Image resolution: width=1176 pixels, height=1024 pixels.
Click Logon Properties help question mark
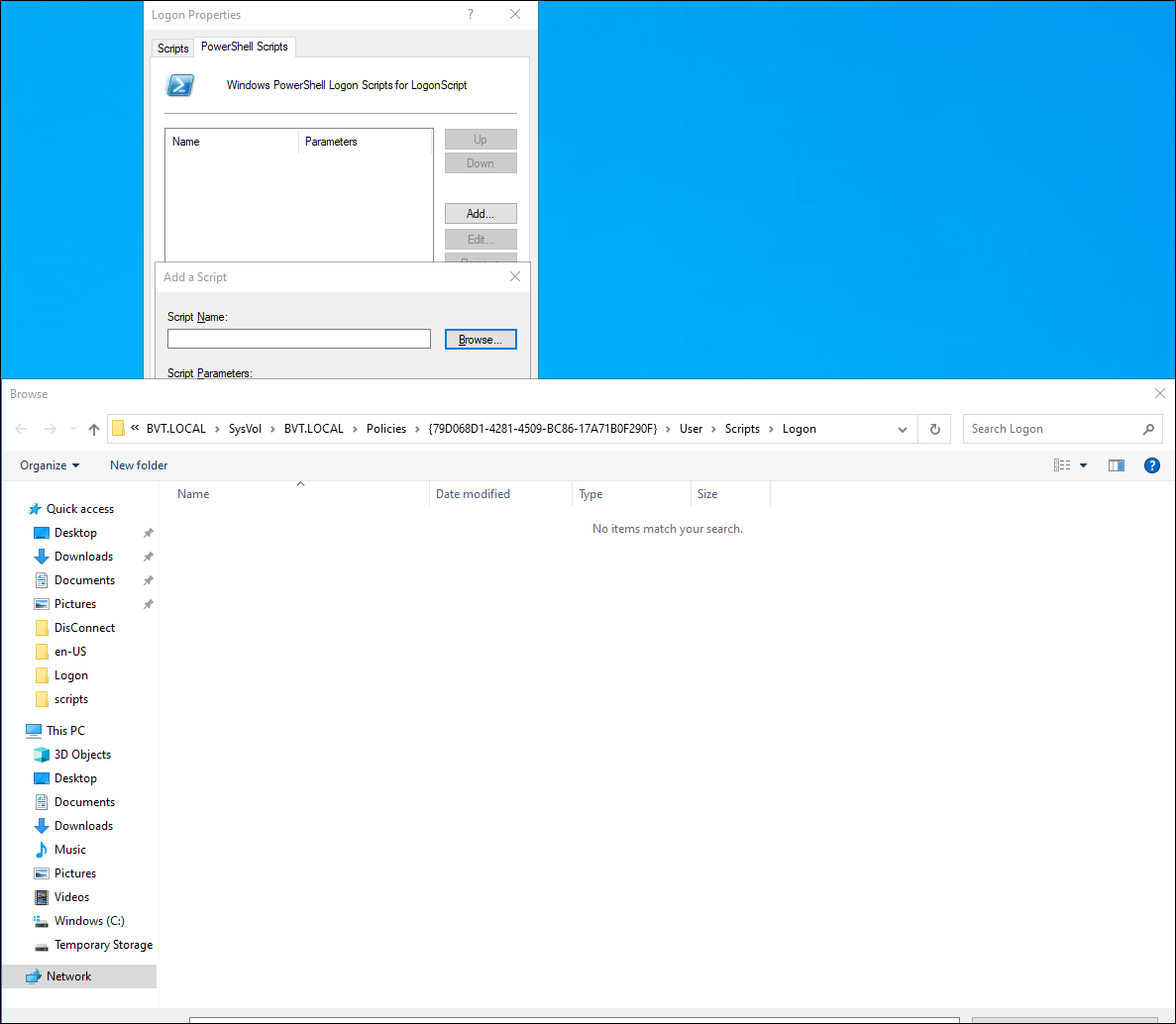coord(471,14)
